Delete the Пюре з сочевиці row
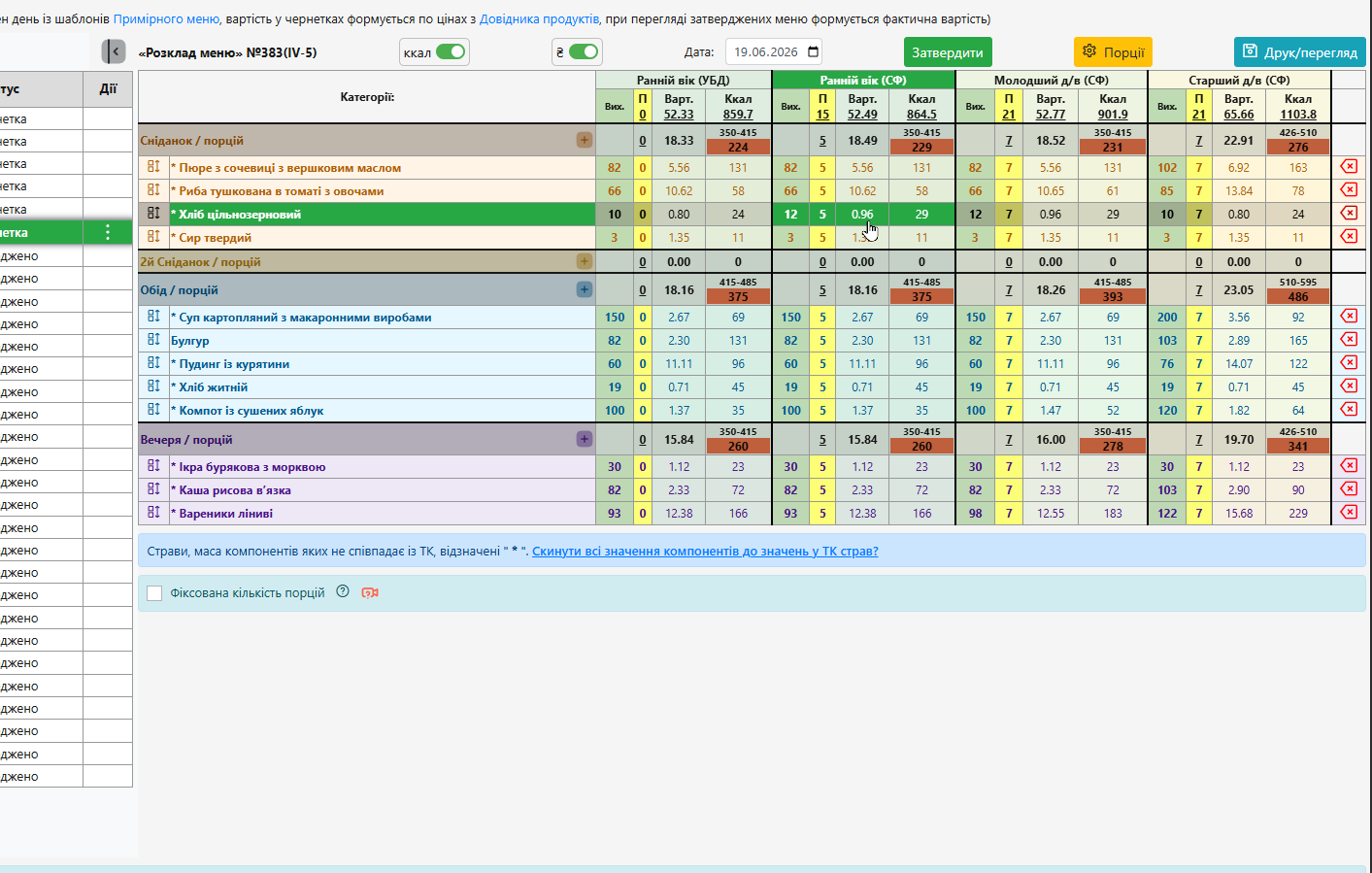 [x=1349, y=167]
